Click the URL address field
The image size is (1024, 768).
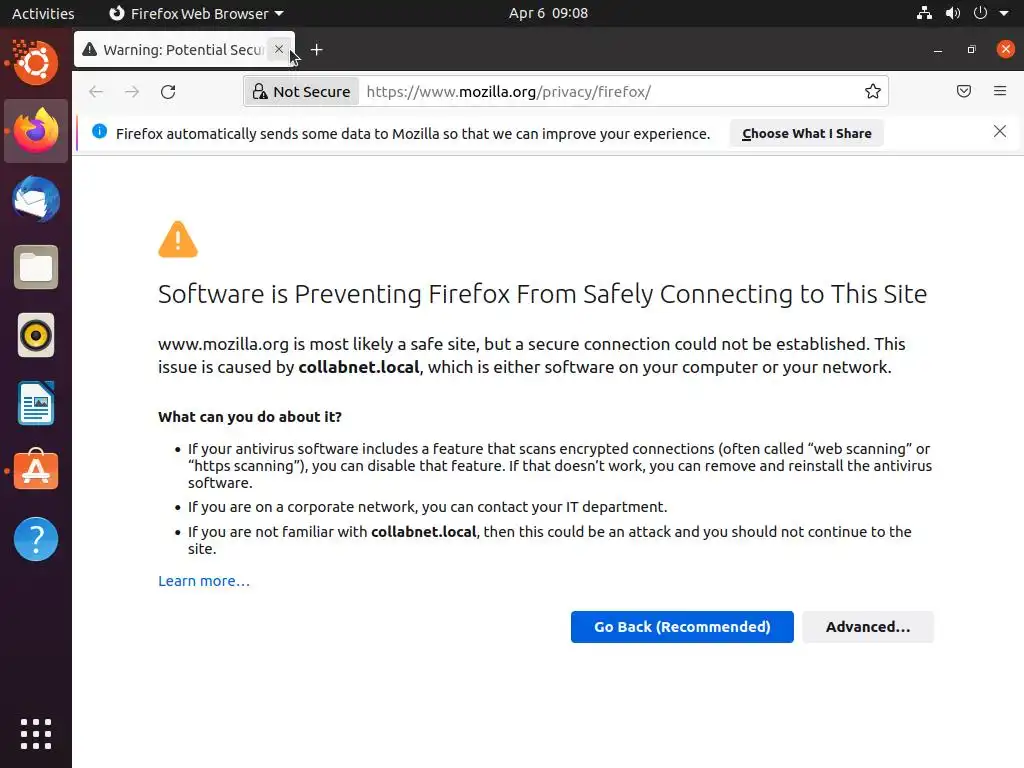coord(600,92)
